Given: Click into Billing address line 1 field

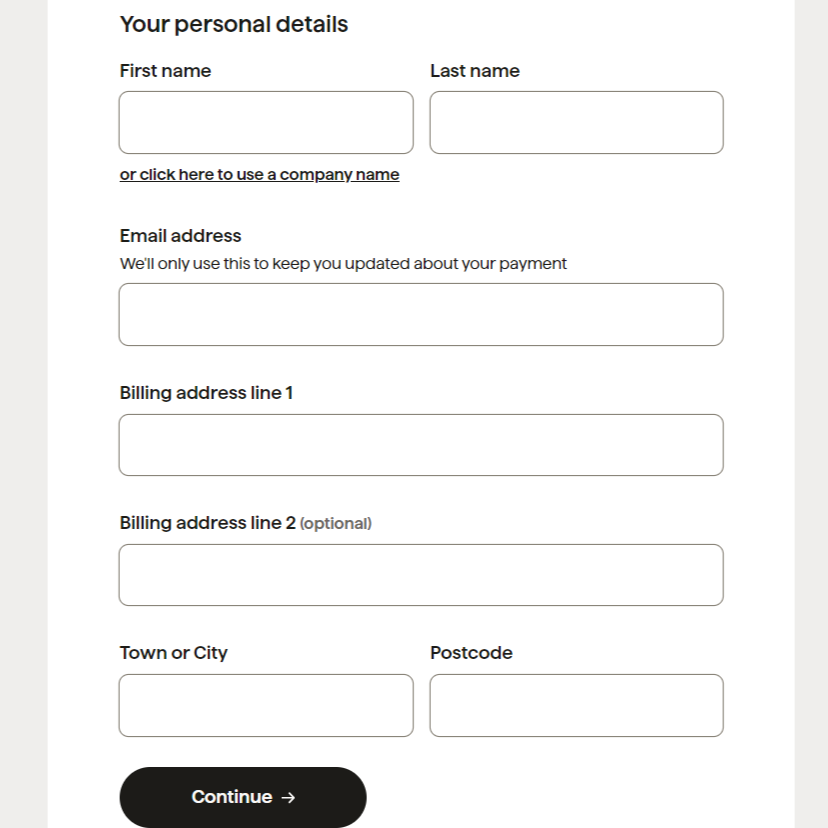Looking at the screenshot, I should 421,445.
